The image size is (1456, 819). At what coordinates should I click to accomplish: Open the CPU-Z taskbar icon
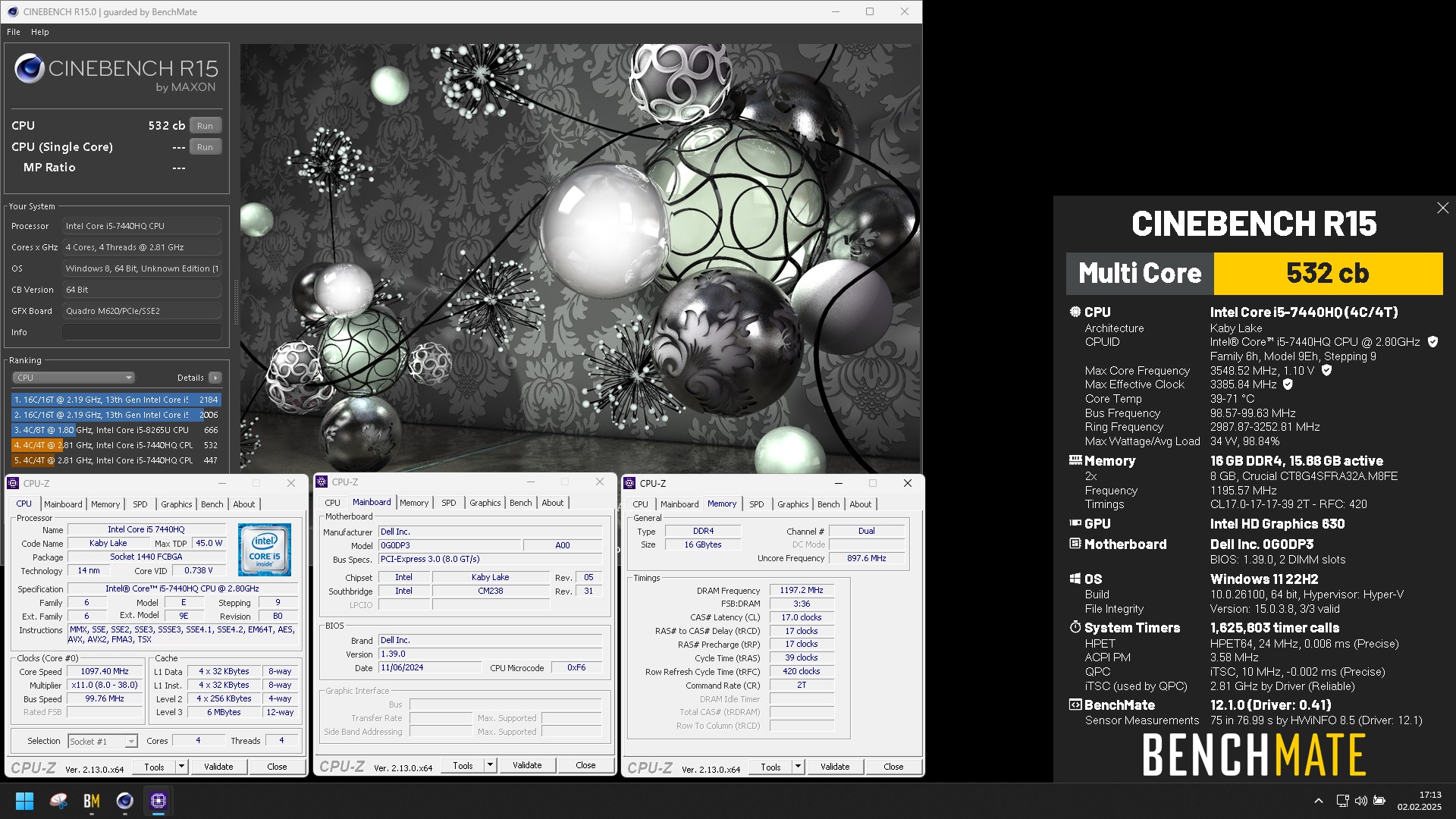pyautogui.click(x=158, y=801)
